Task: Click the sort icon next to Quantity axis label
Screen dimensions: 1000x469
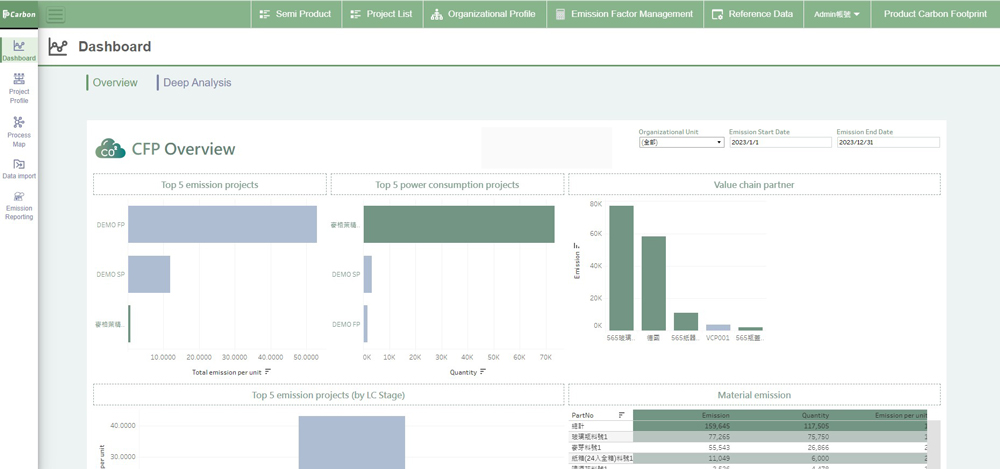Action: [x=483, y=371]
